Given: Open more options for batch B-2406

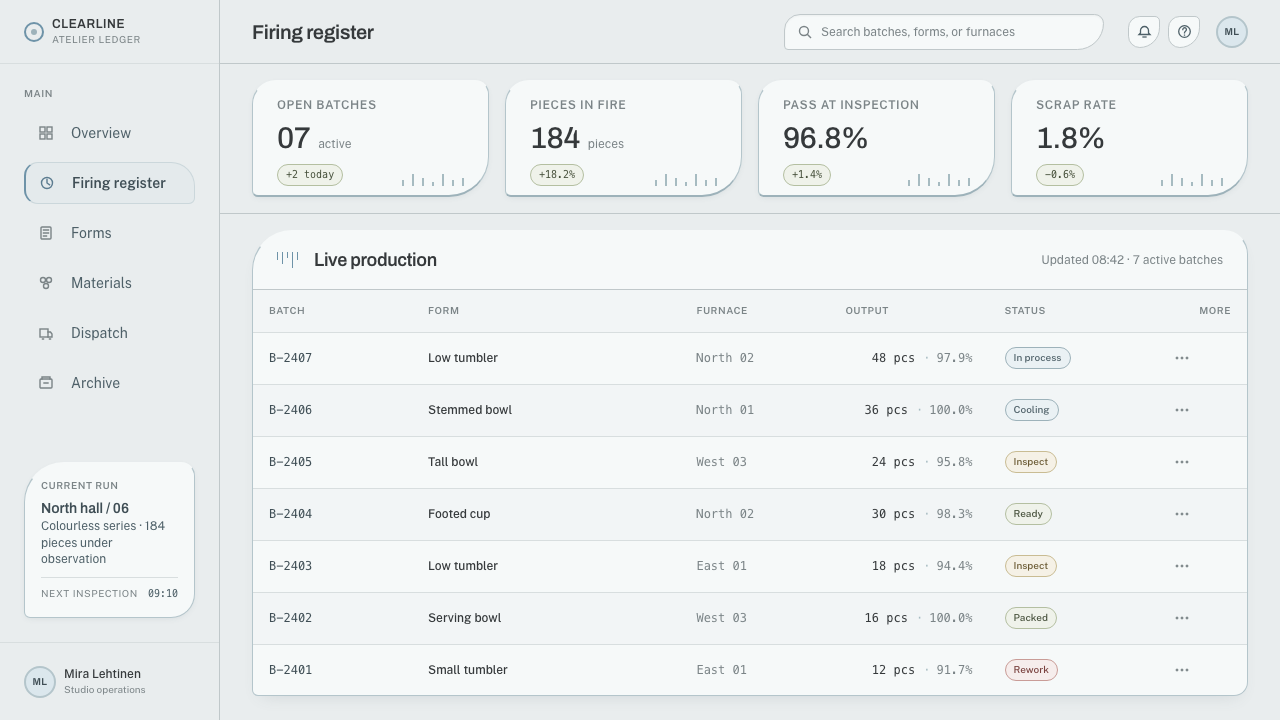Looking at the screenshot, I should pyautogui.click(x=1182, y=410).
